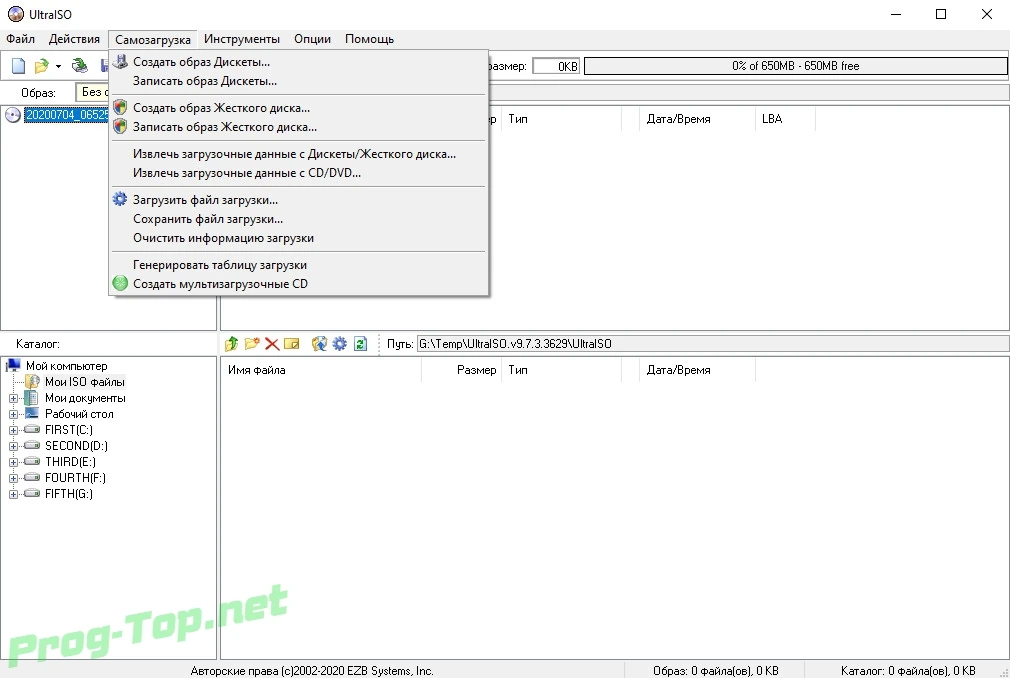Screen dimensions: 1010x678
Task: Choose Записать образ Жесткого диска...
Action: click(298, 127)
